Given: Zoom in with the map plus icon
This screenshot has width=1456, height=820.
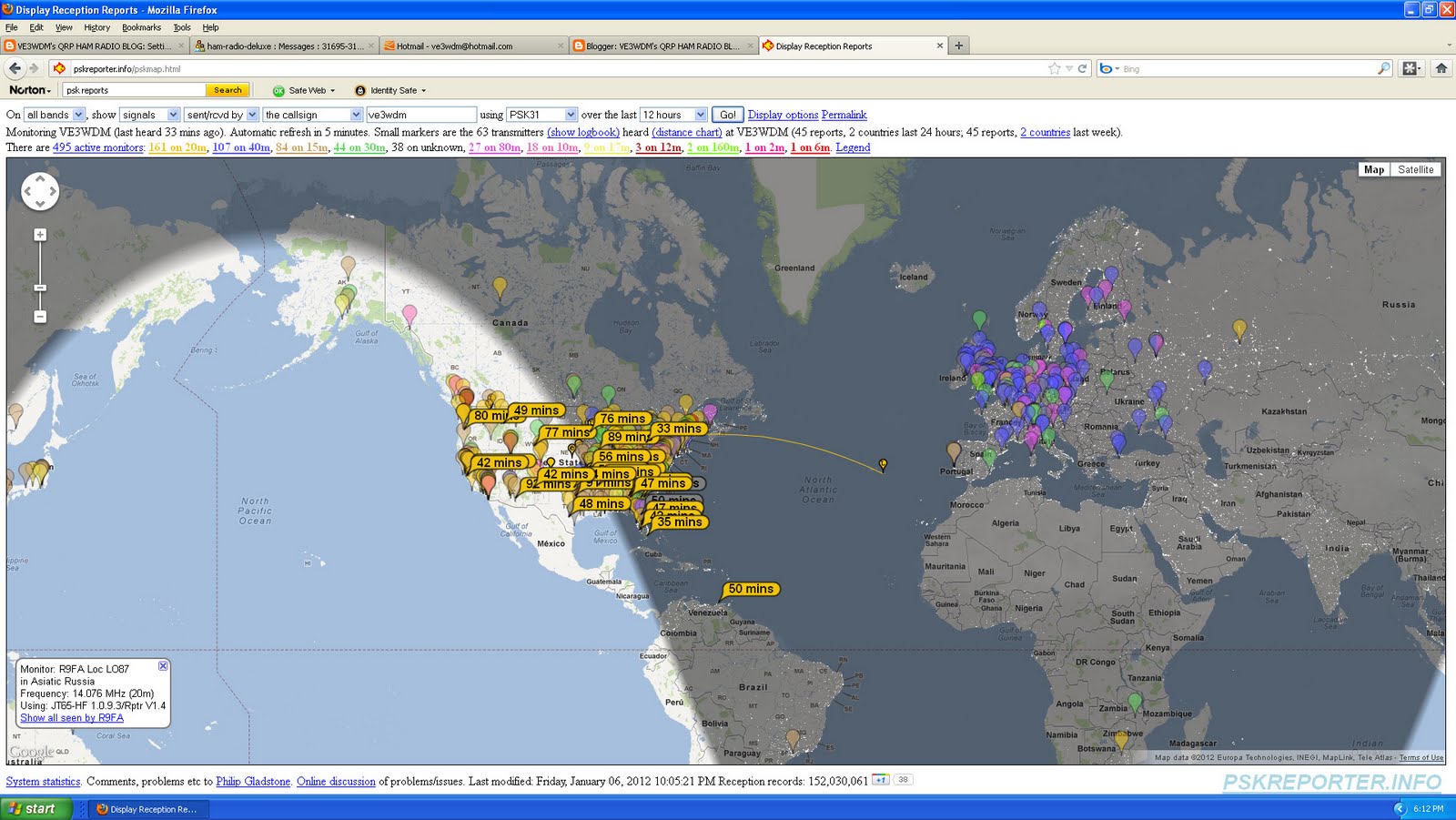Looking at the screenshot, I should coord(39,234).
